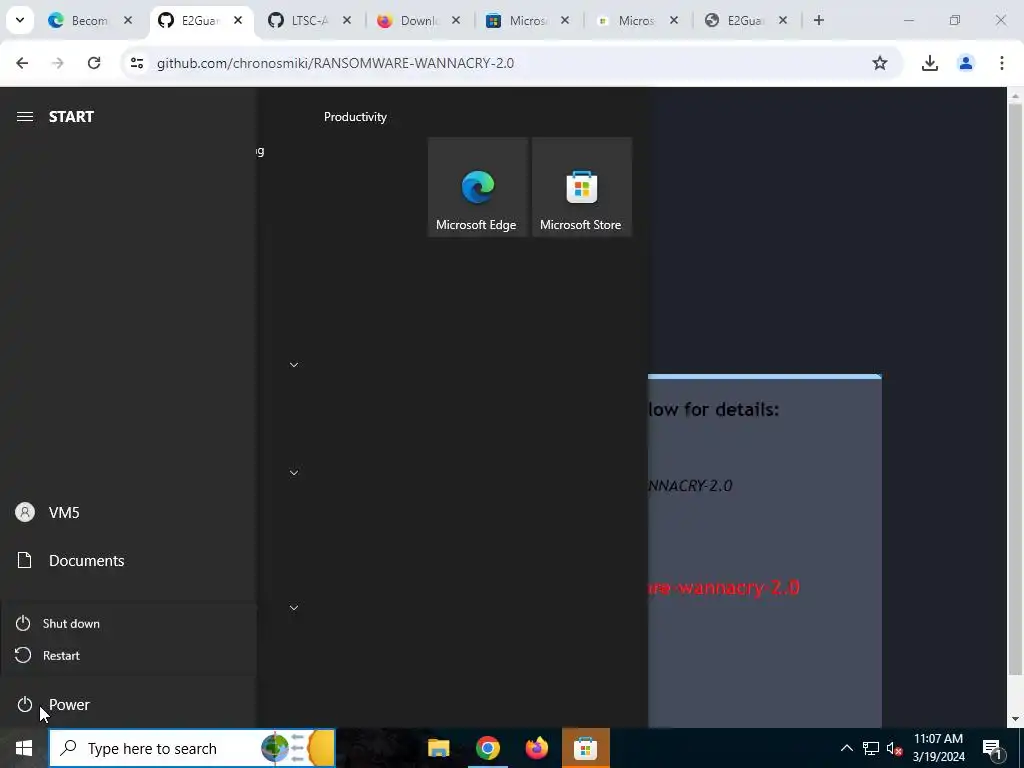Show hidden system tray icons

(x=846, y=748)
